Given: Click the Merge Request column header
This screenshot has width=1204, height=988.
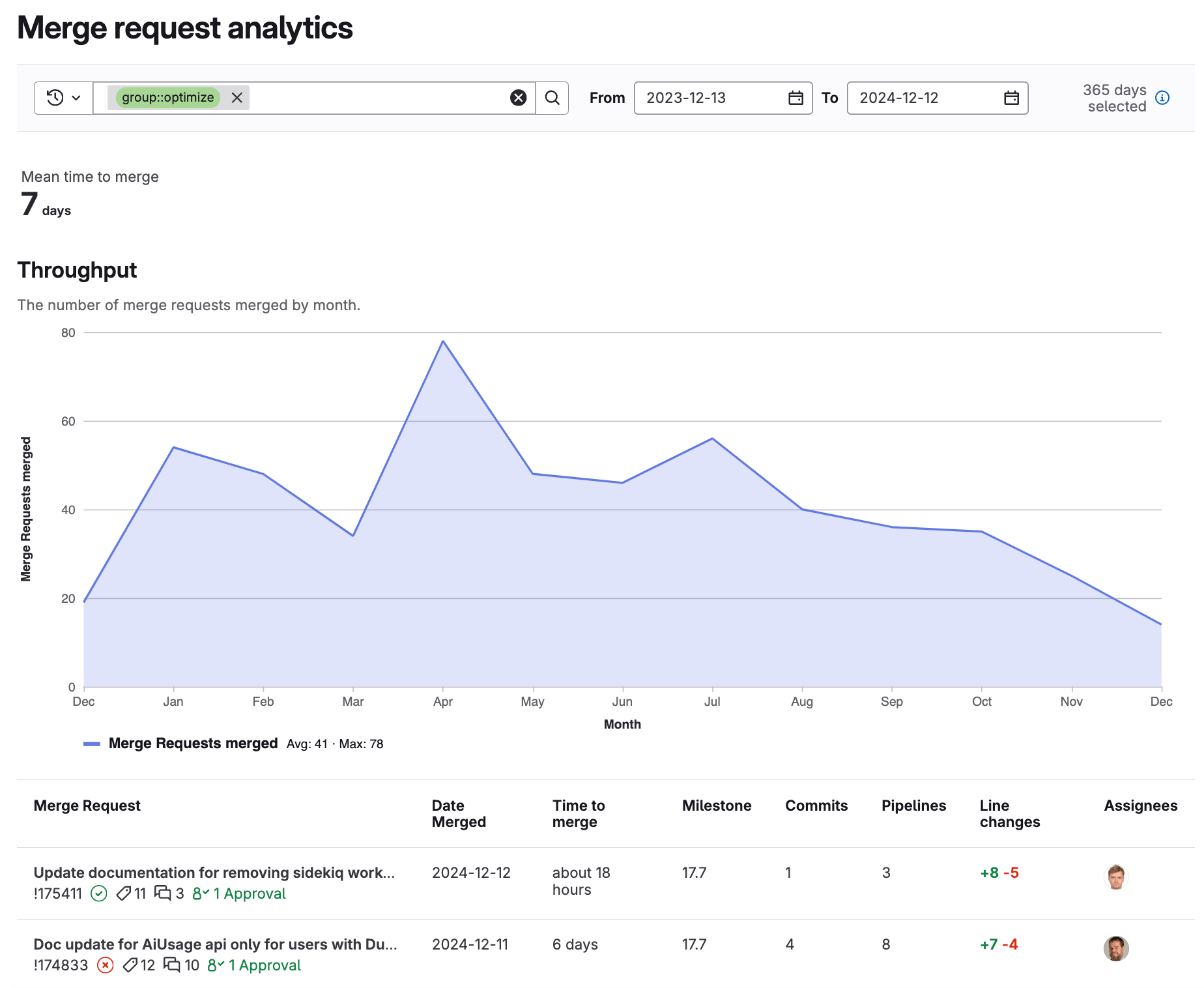Looking at the screenshot, I should coord(87,806).
